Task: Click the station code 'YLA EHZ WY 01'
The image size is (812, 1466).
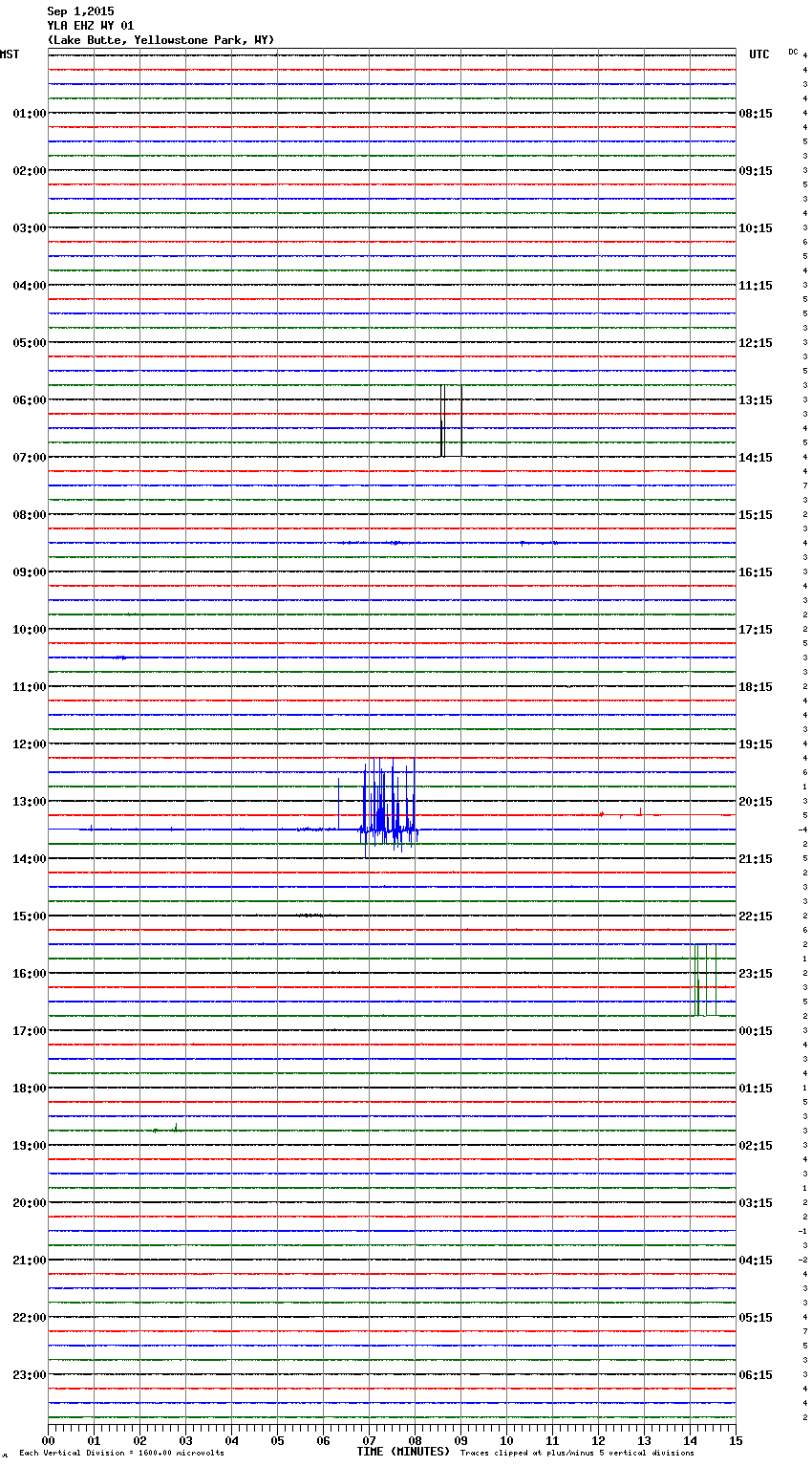Action: 91,26
